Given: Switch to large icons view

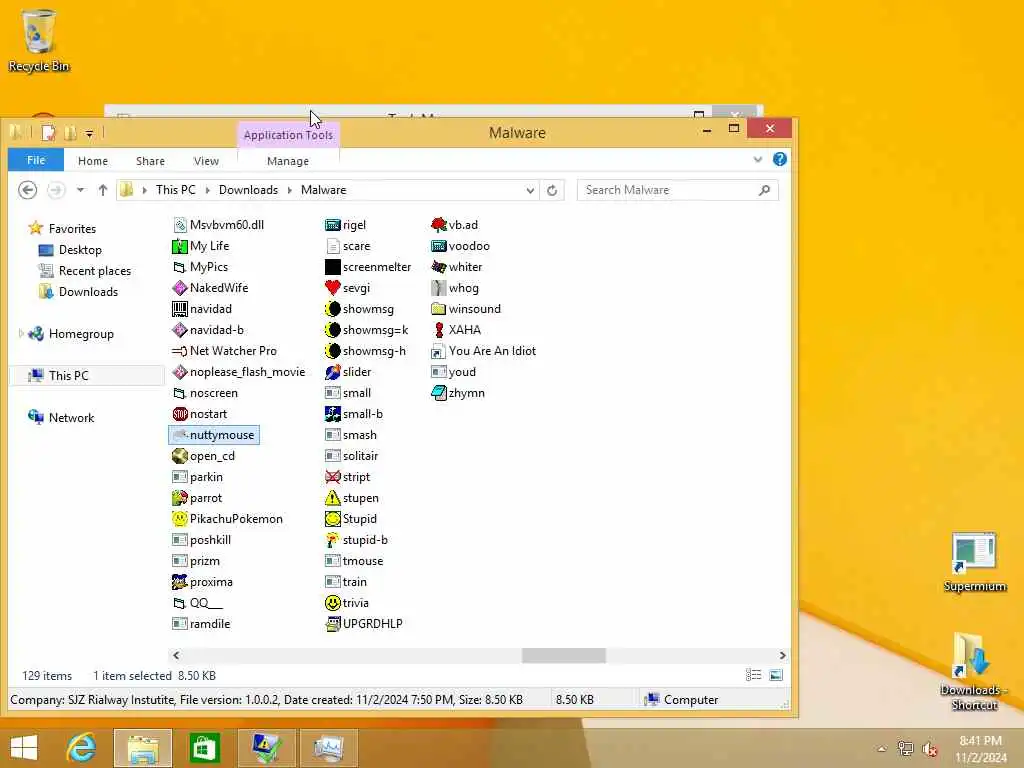Looking at the screenshot, I should pos(776,675).
